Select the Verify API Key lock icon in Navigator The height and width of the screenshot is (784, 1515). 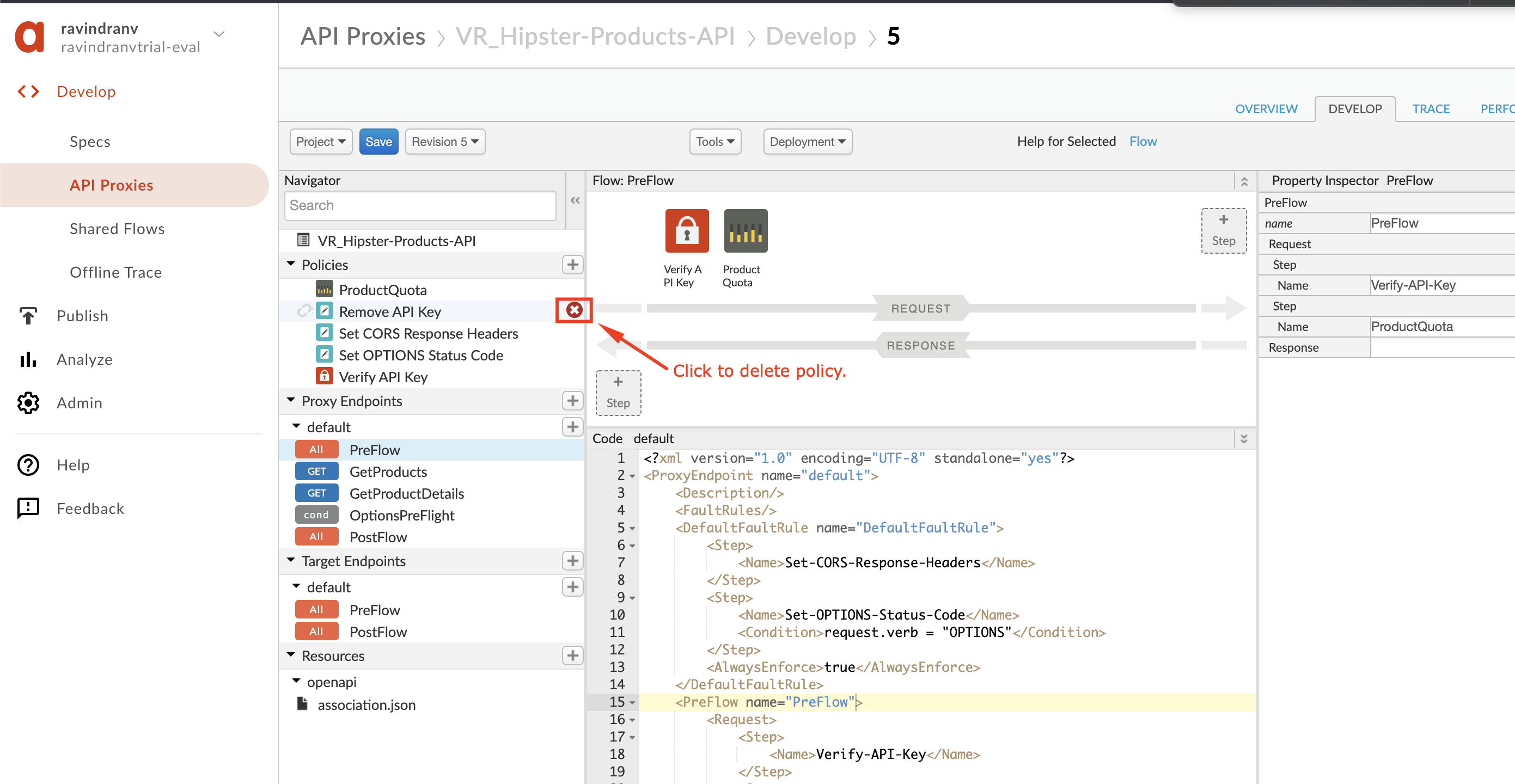coord(324,376)
